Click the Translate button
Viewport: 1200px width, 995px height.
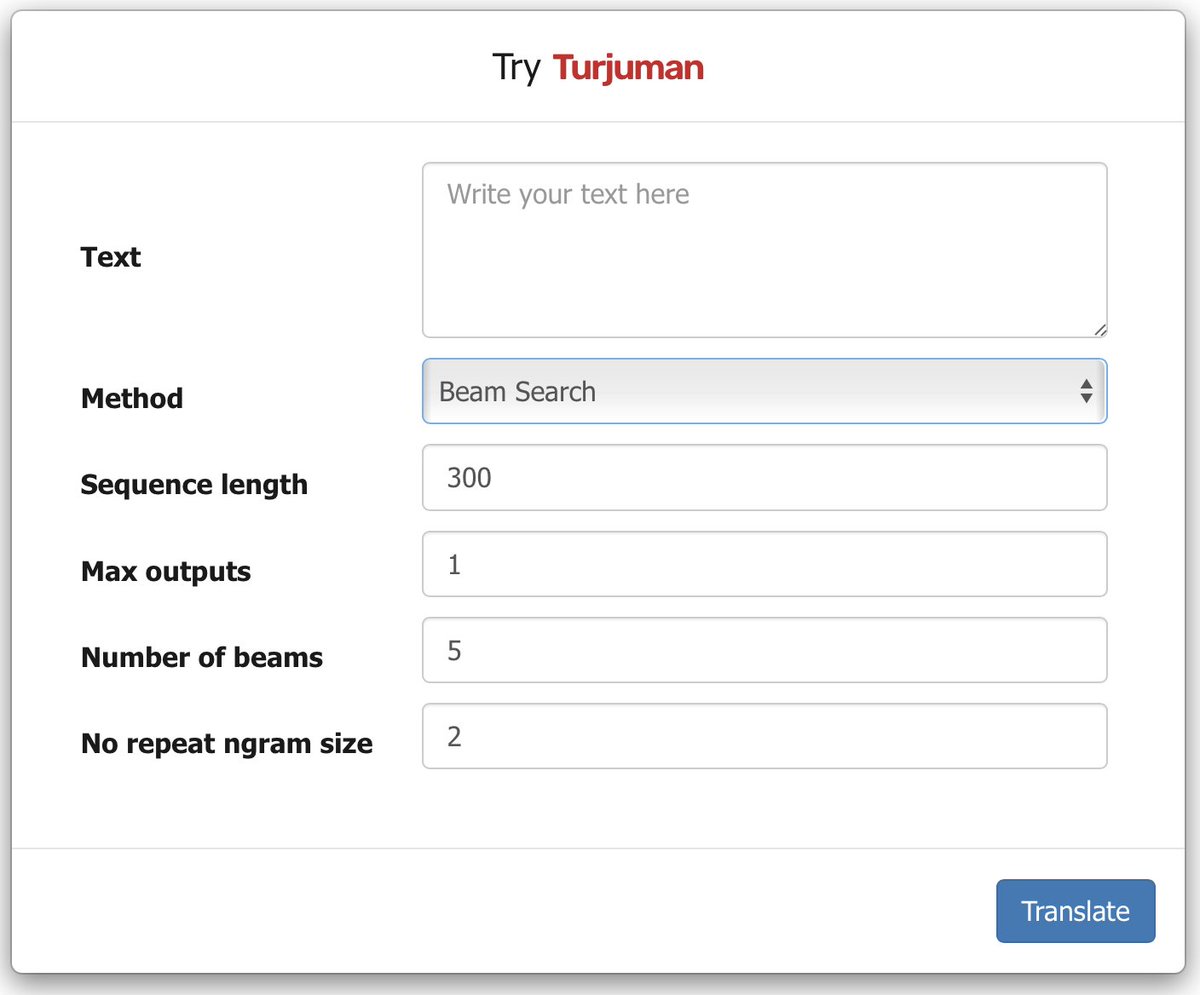pos(1075,911)
